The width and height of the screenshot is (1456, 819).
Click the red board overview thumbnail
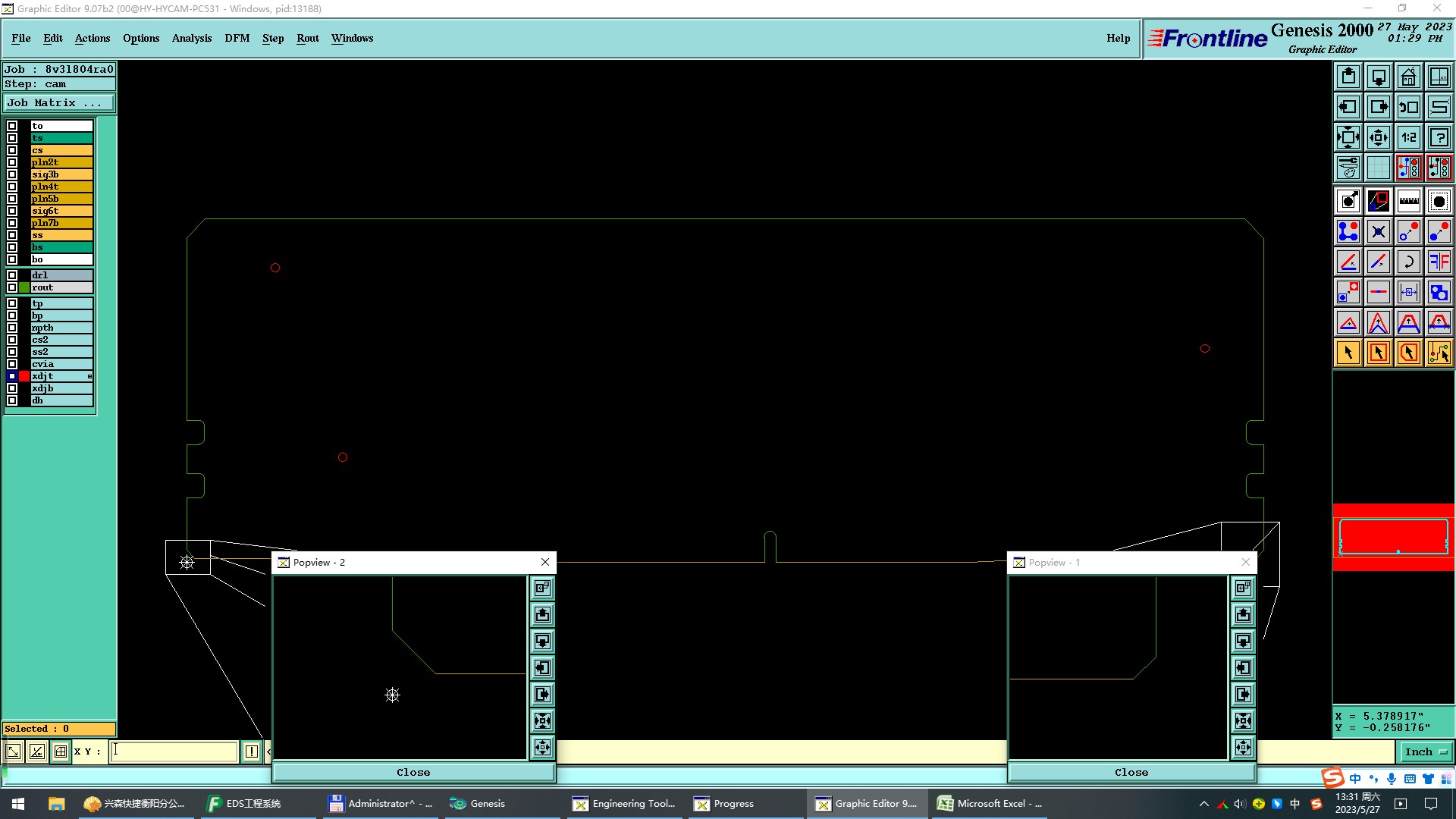[1394, 537]
